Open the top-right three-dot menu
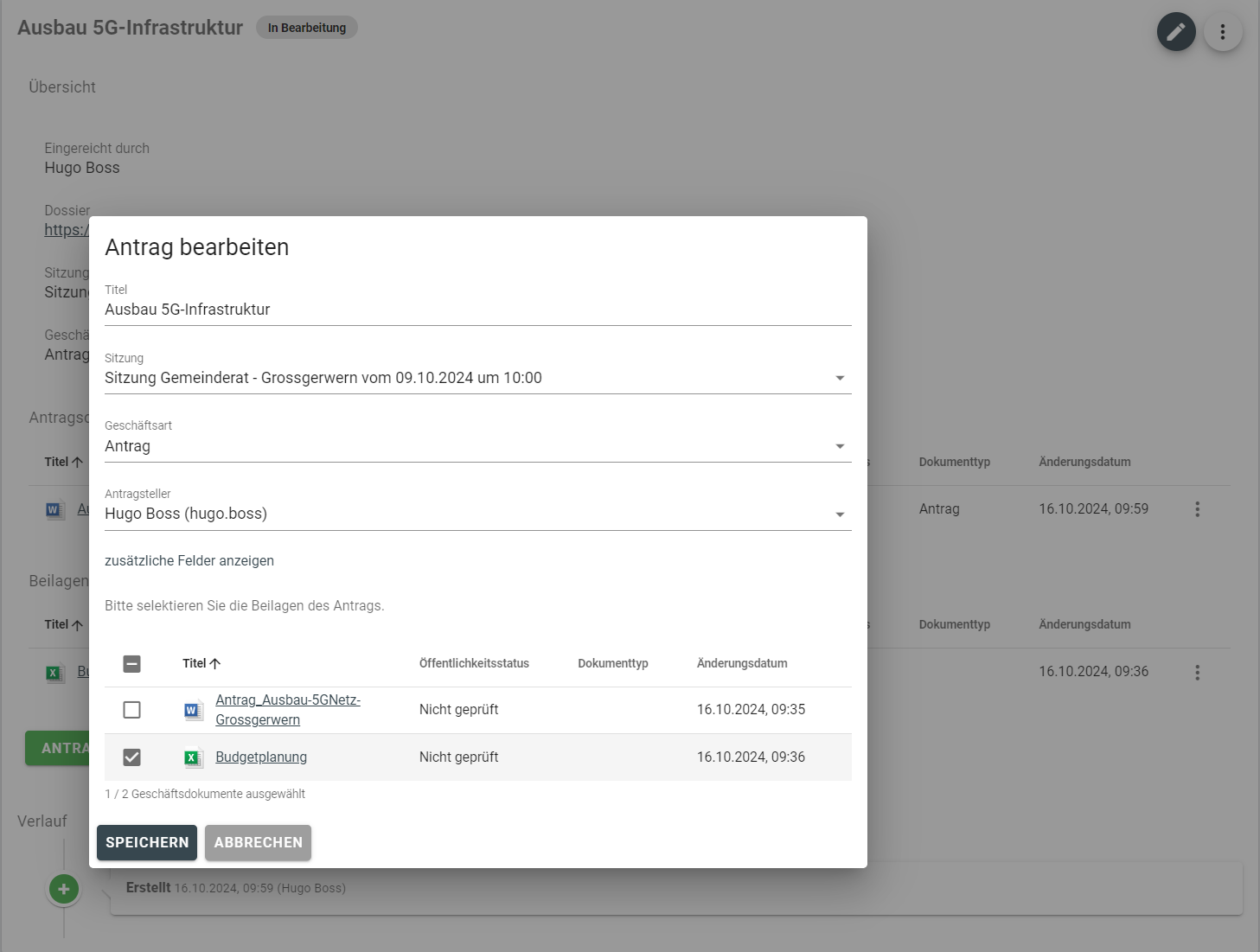1260x952 pixels. (x=1222, y=32)
